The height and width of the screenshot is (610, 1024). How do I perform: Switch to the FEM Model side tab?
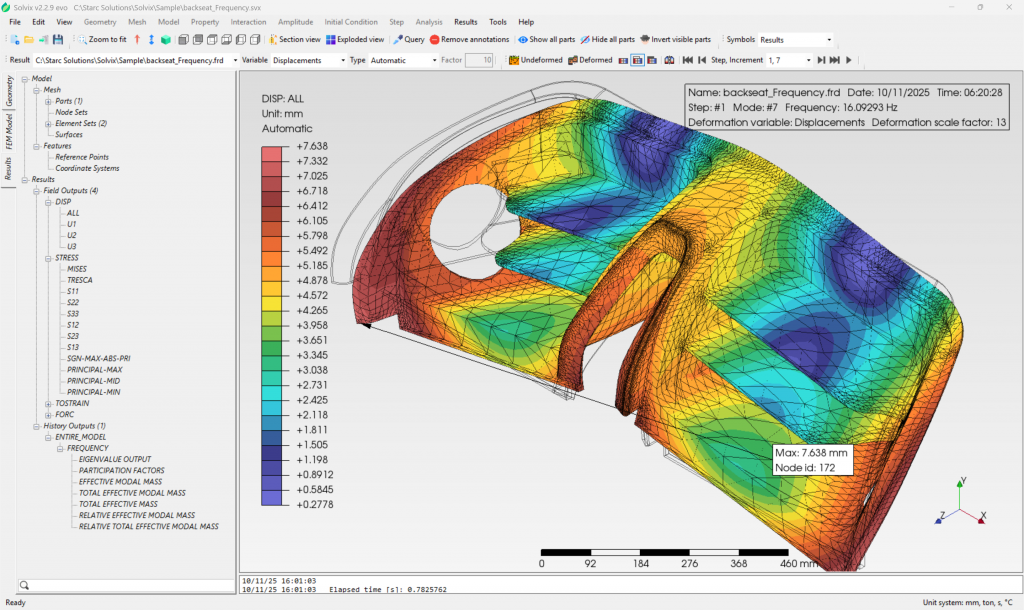[x=9, y=132]
